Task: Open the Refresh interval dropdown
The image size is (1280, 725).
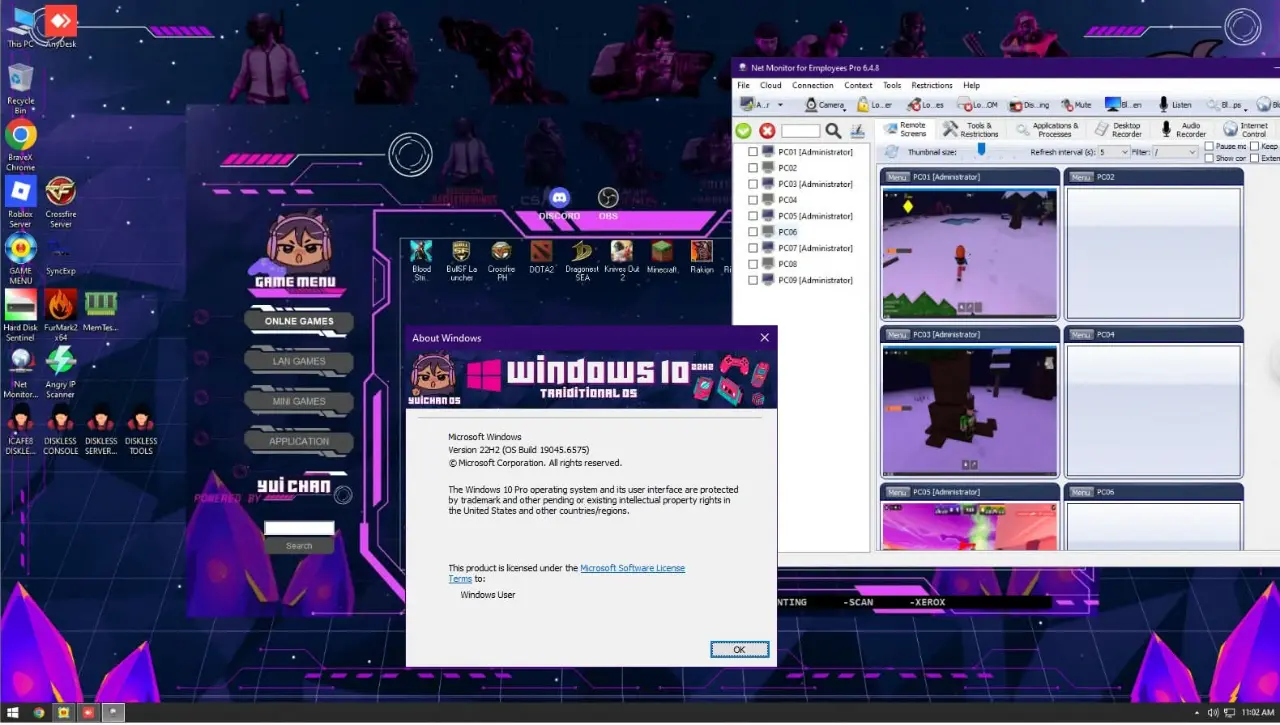Action: pyautogui.click(x=1113, y=152)
